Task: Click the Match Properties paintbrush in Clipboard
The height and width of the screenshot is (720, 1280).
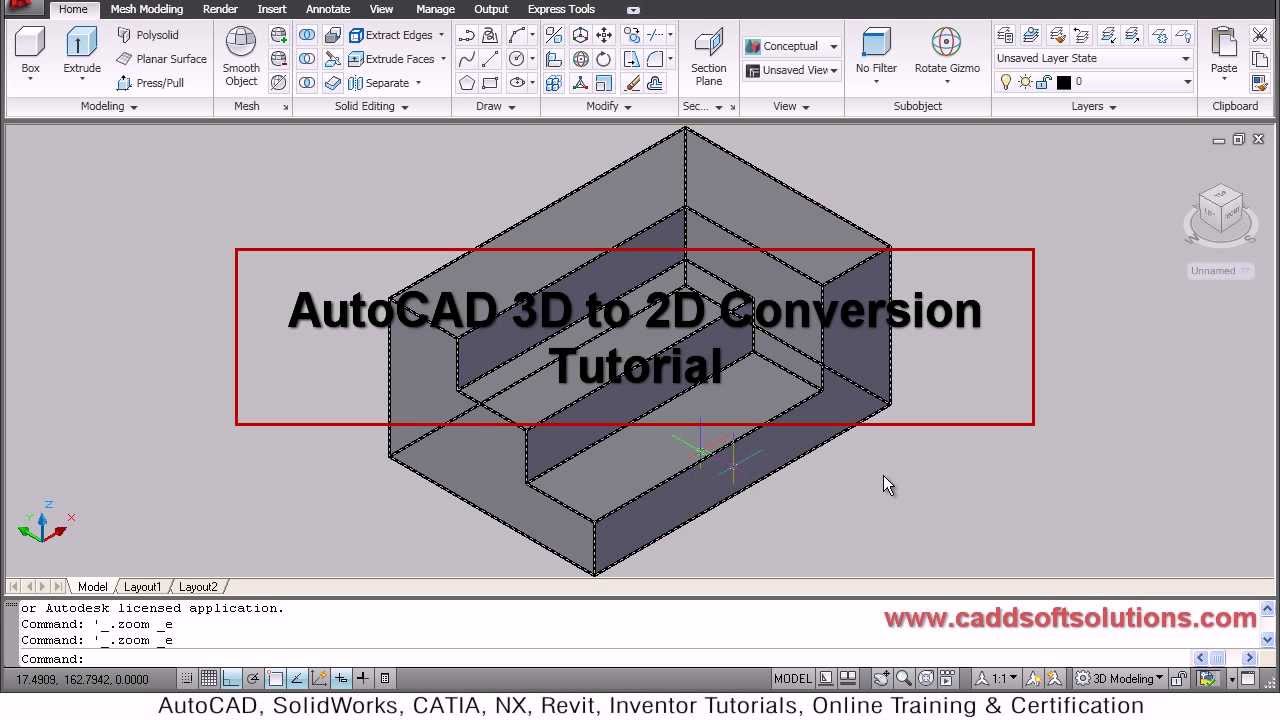Action: [x=1260, y=83]
